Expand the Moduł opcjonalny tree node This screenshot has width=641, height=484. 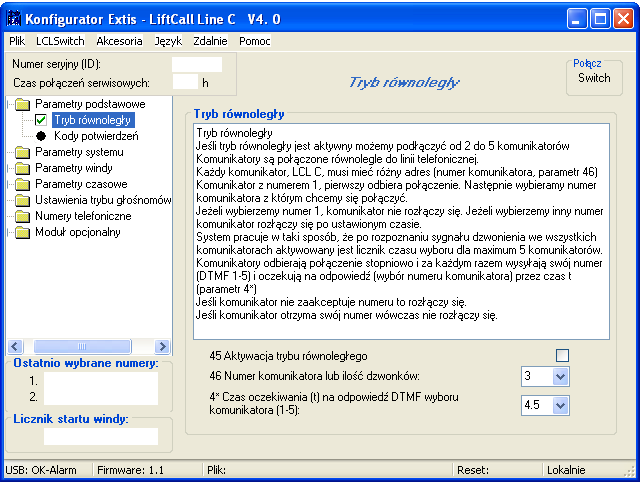9,232
